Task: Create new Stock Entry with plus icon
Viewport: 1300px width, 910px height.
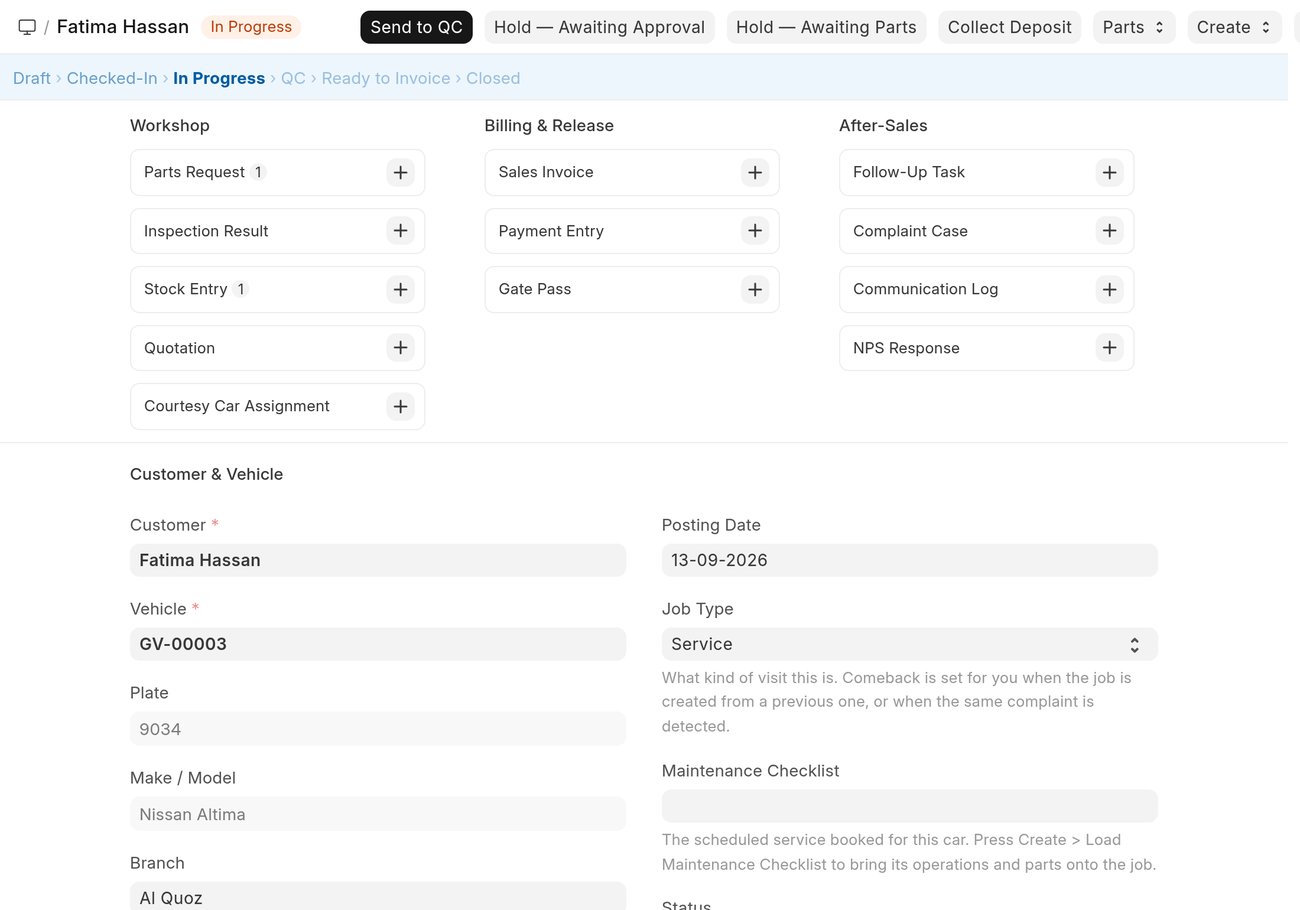Action: (400, 289)
